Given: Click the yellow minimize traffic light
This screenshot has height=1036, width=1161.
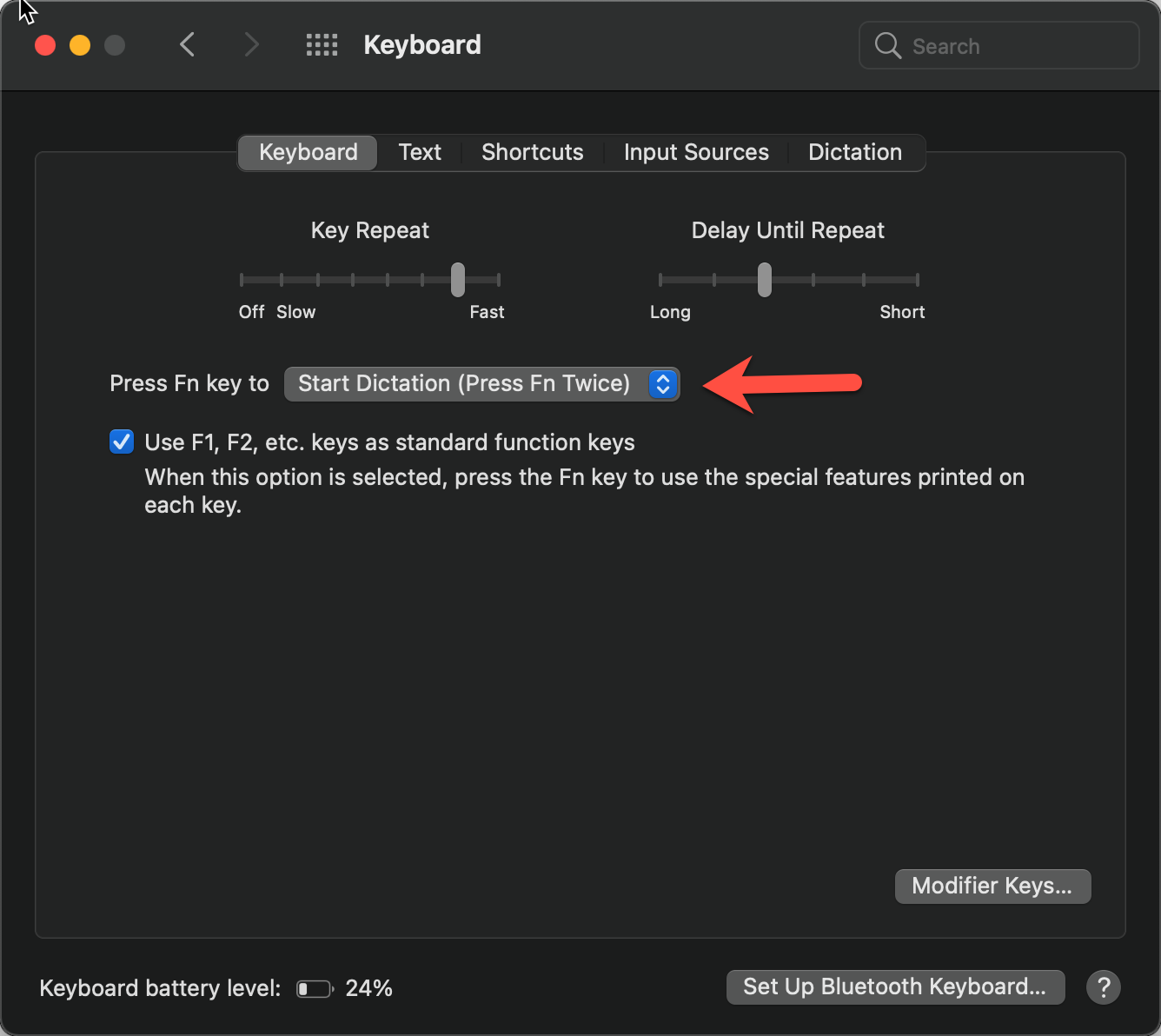Looking at the screenshot, I should click(x=79, y=45).
